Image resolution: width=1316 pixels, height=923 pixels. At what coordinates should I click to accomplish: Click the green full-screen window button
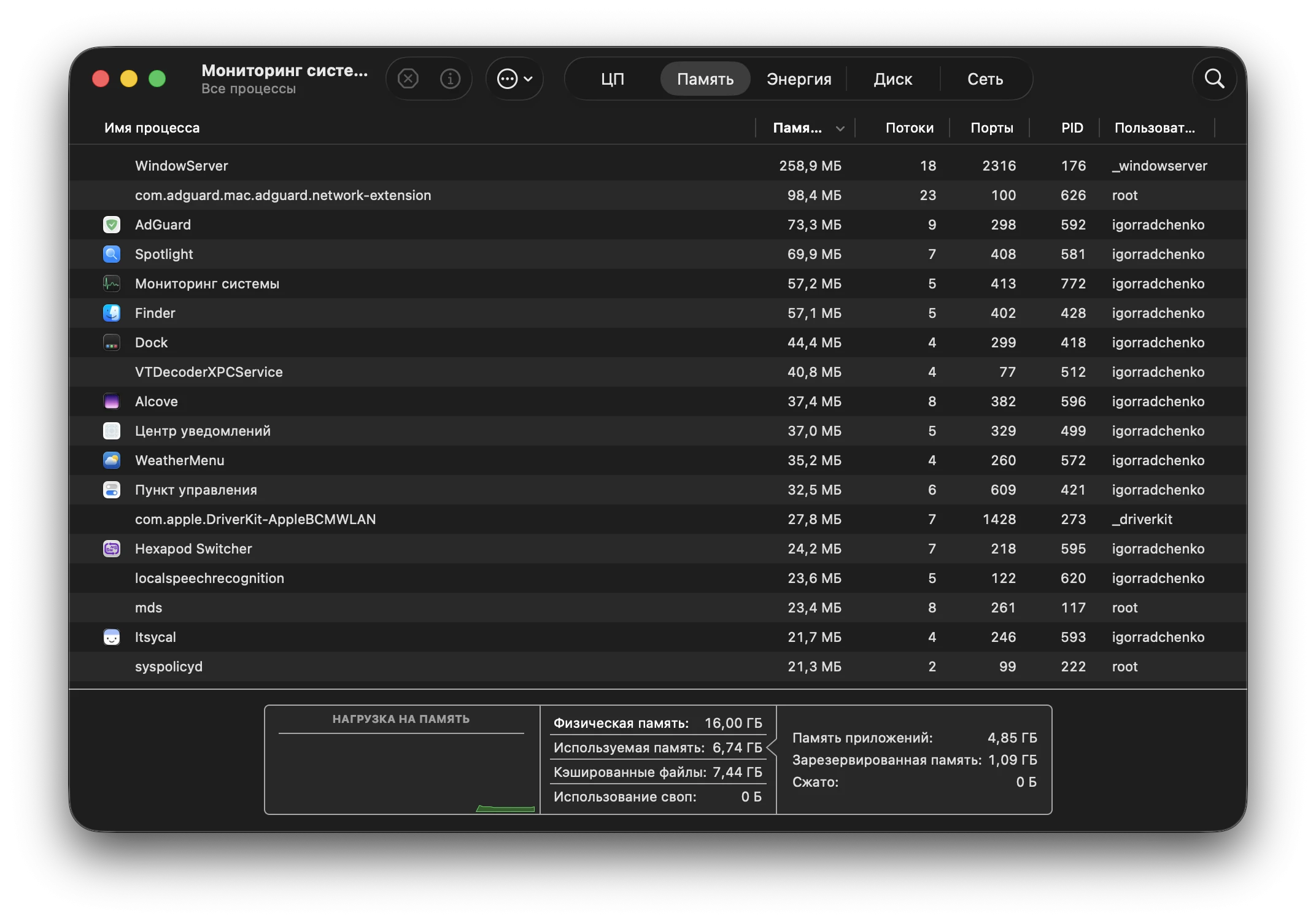click(x=157, y=79)
